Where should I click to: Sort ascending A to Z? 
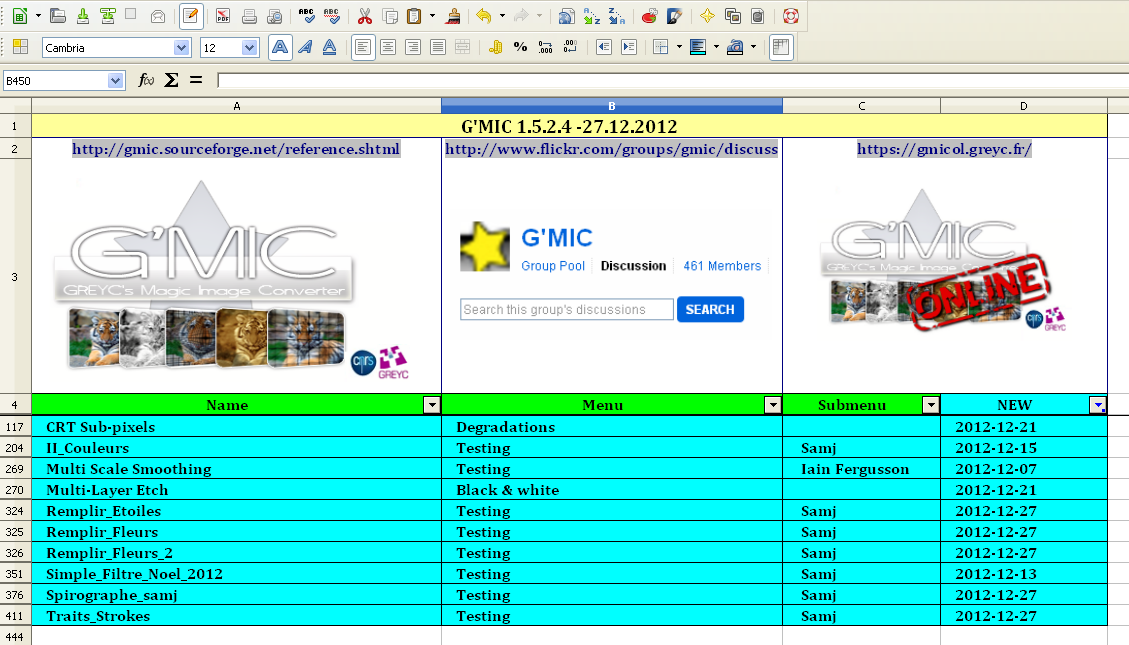(592, 16)
